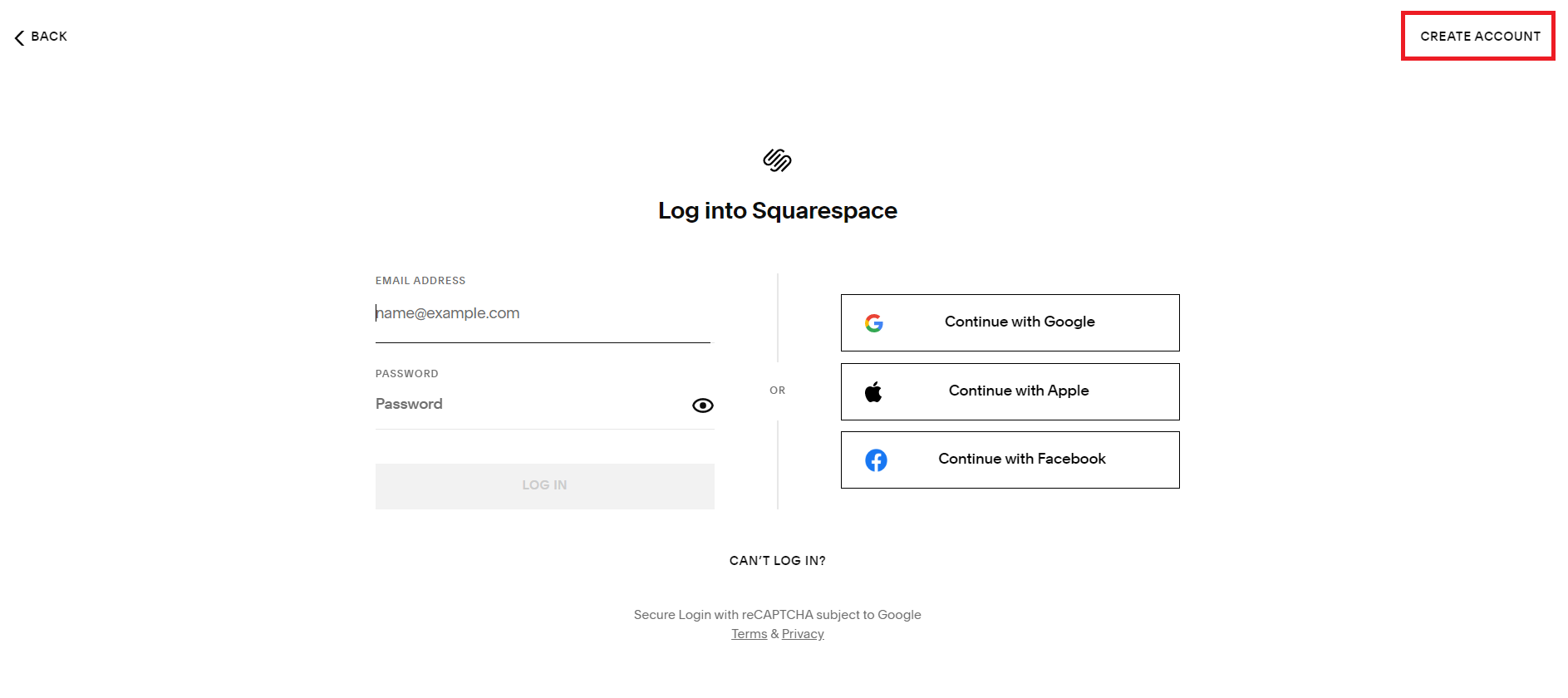Open the Can't Log In help link
The image size is (1568, 698).
click(x=778, y=561)
